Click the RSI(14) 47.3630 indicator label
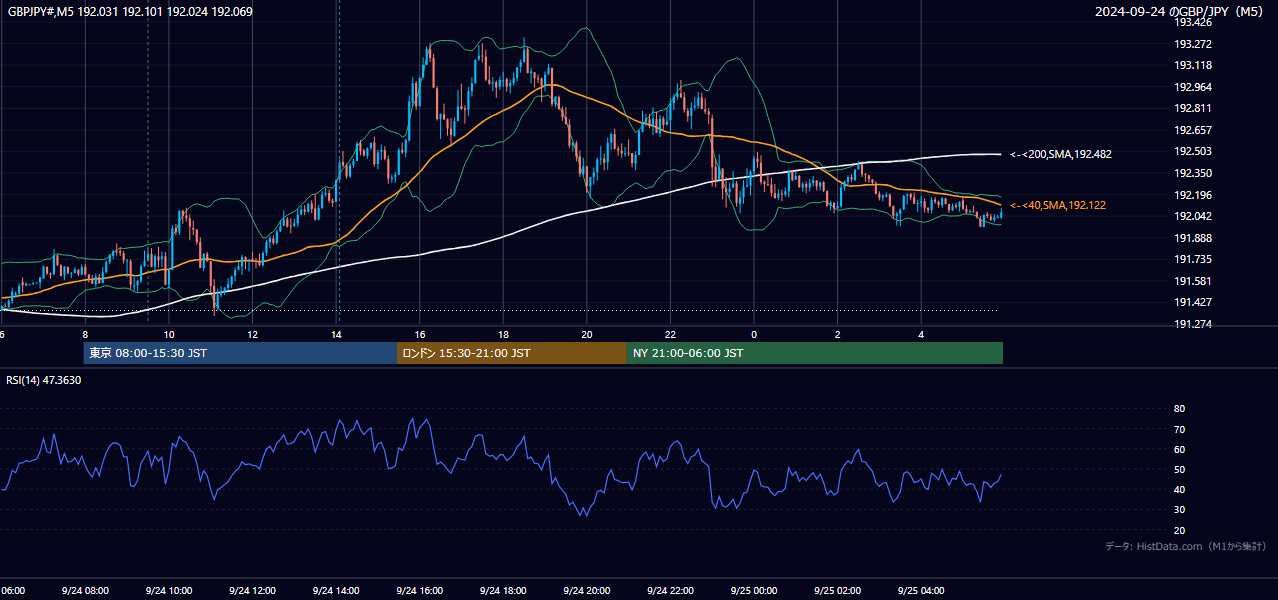1278x600 pixels. point(44,380)
